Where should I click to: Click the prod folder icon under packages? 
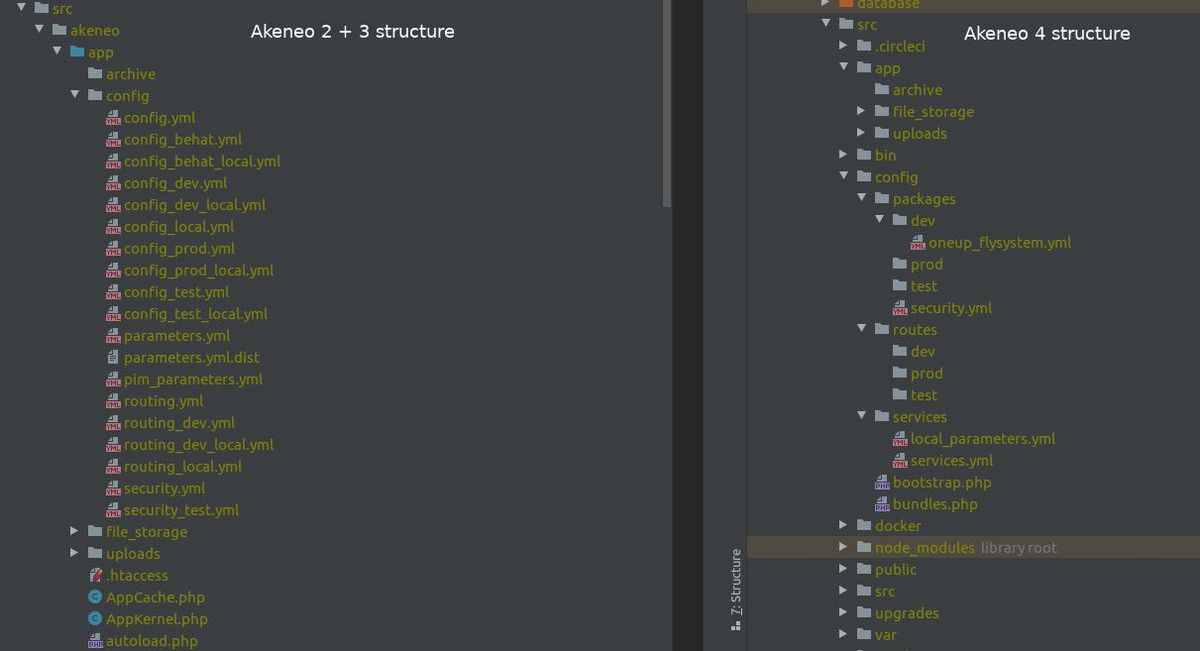coord(900,264)
